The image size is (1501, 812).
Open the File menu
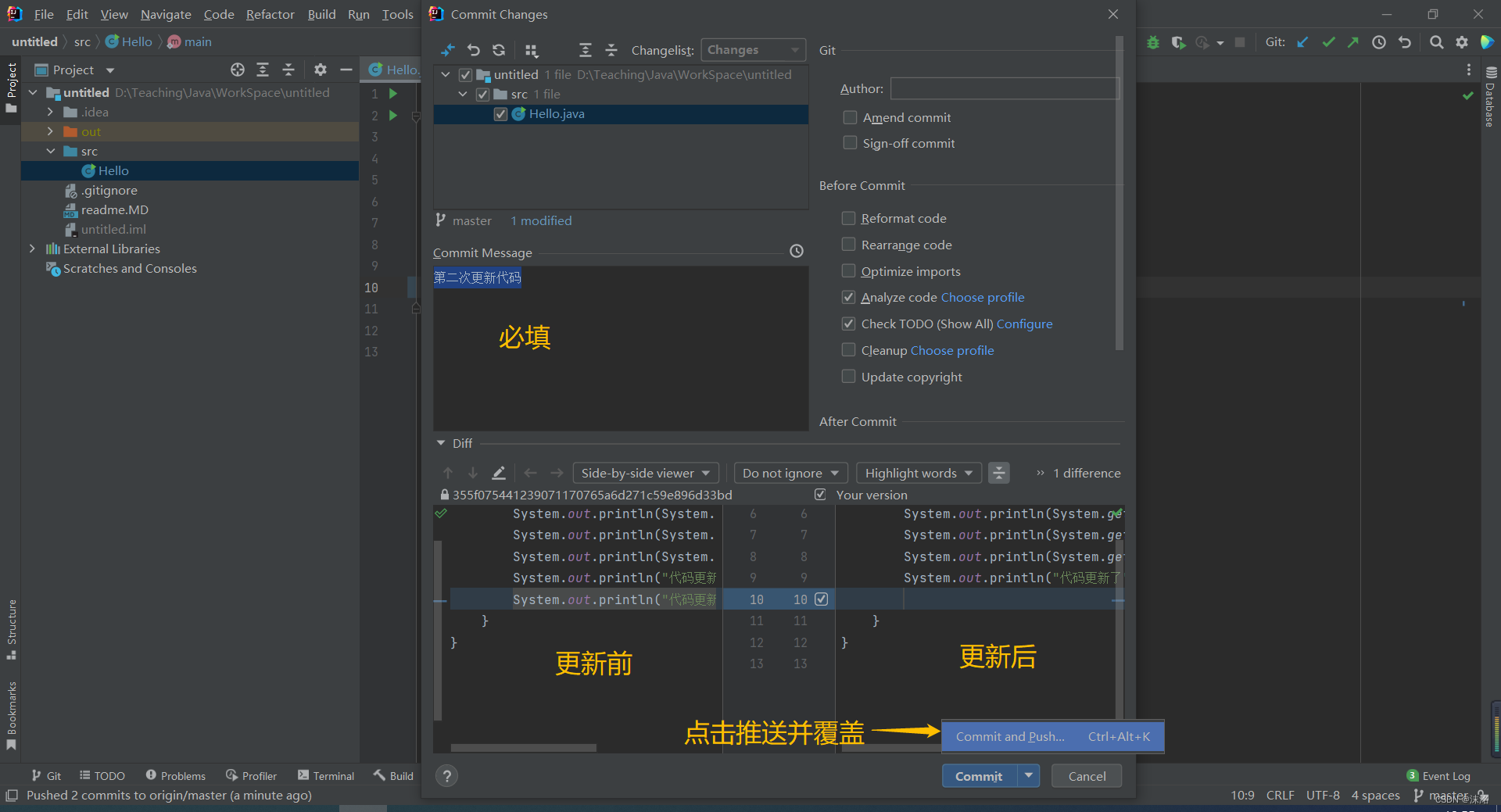[44, 15]
